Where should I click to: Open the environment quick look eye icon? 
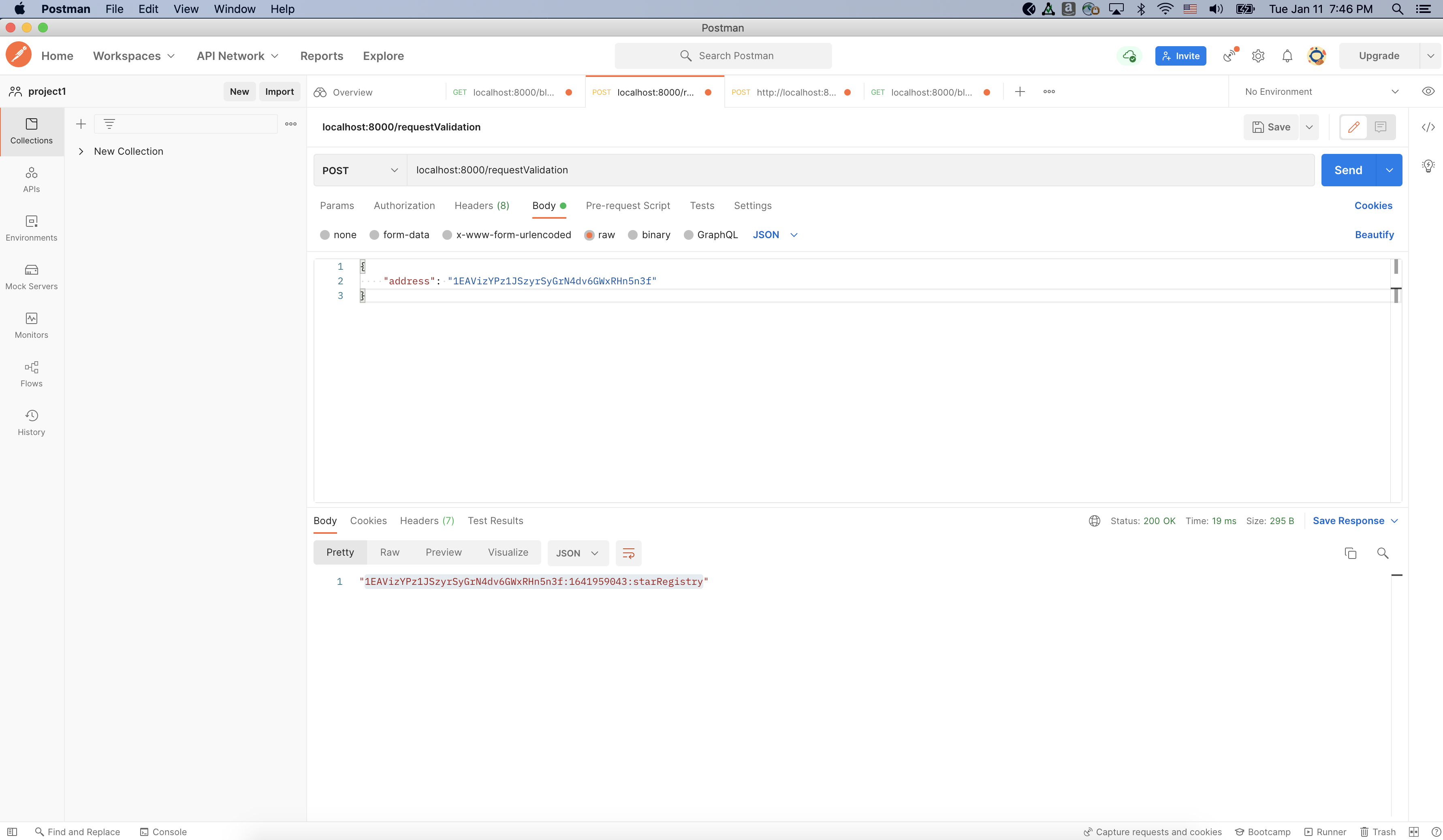(x=1428, y=92)
